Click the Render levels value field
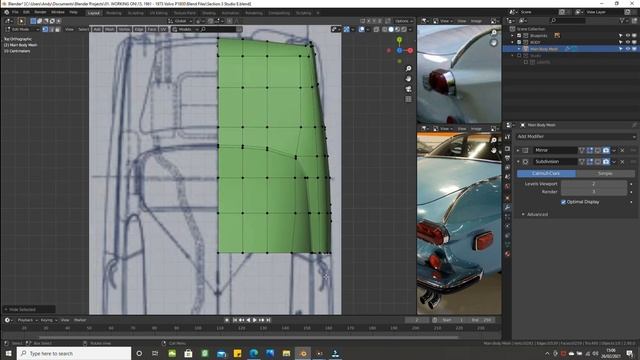The width and height of the screenshot is (640, 360). click(594, 191)
